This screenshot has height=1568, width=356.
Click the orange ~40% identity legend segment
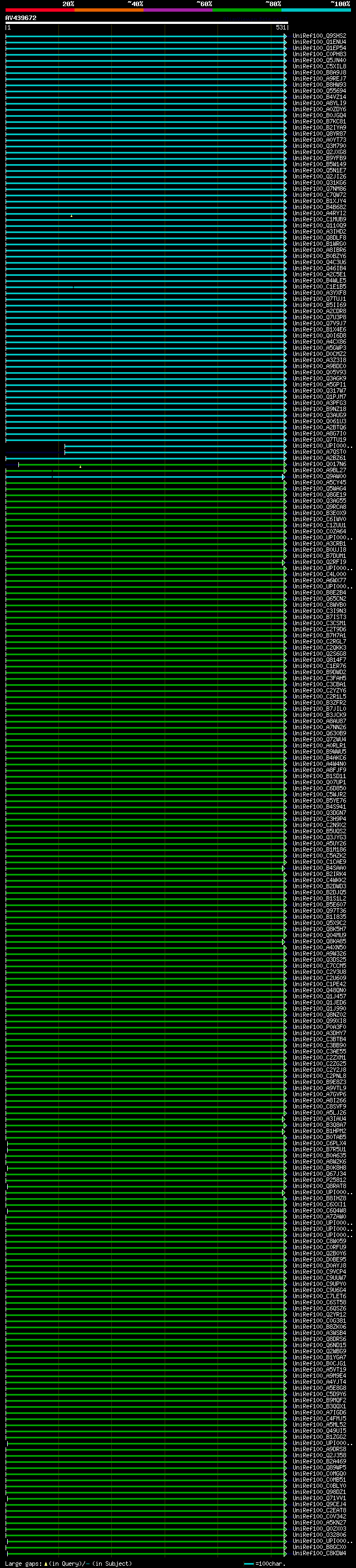[110, 10]
